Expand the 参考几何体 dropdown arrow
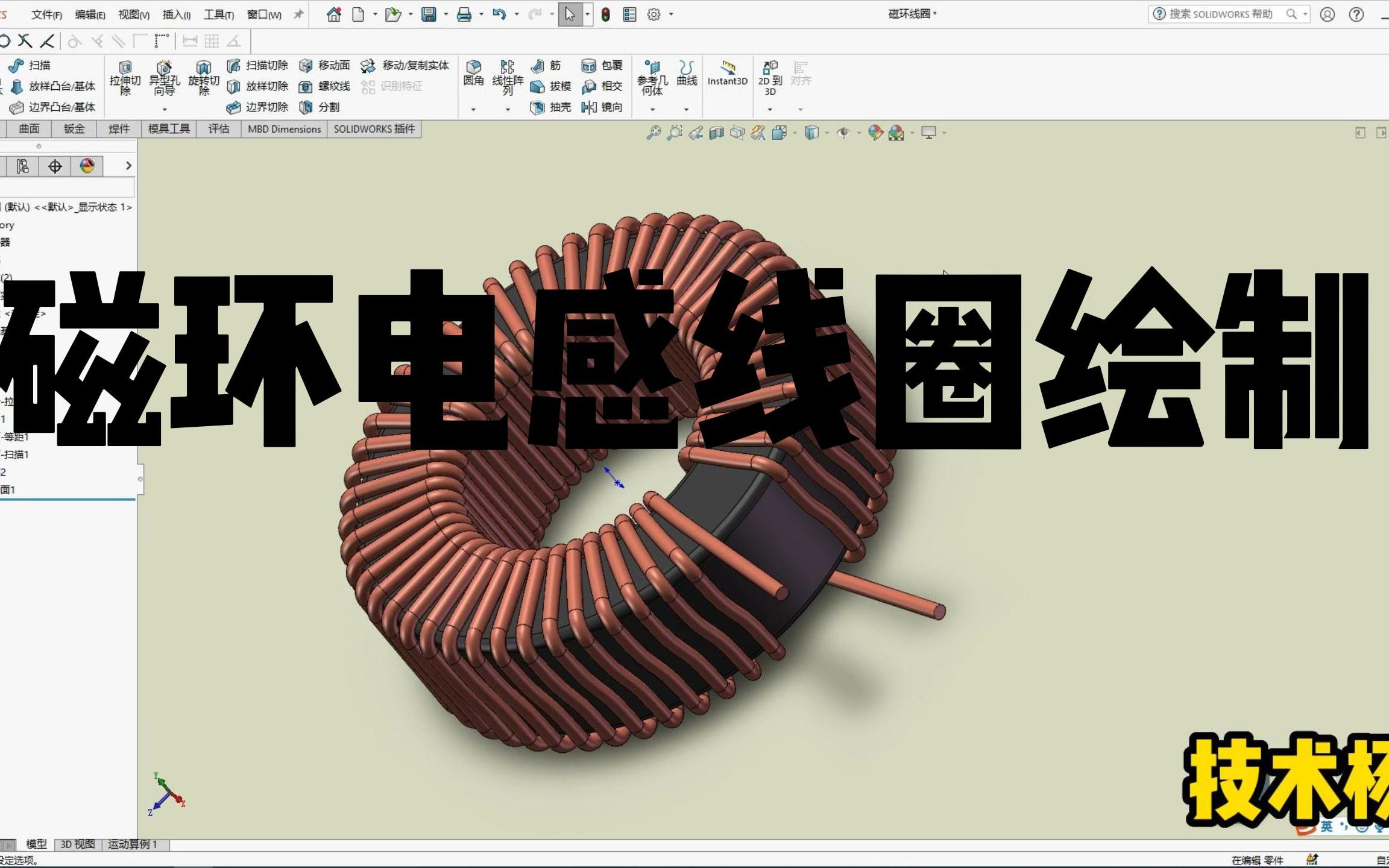This screenshot has height=868, width=1389. (x=652, y=110)
